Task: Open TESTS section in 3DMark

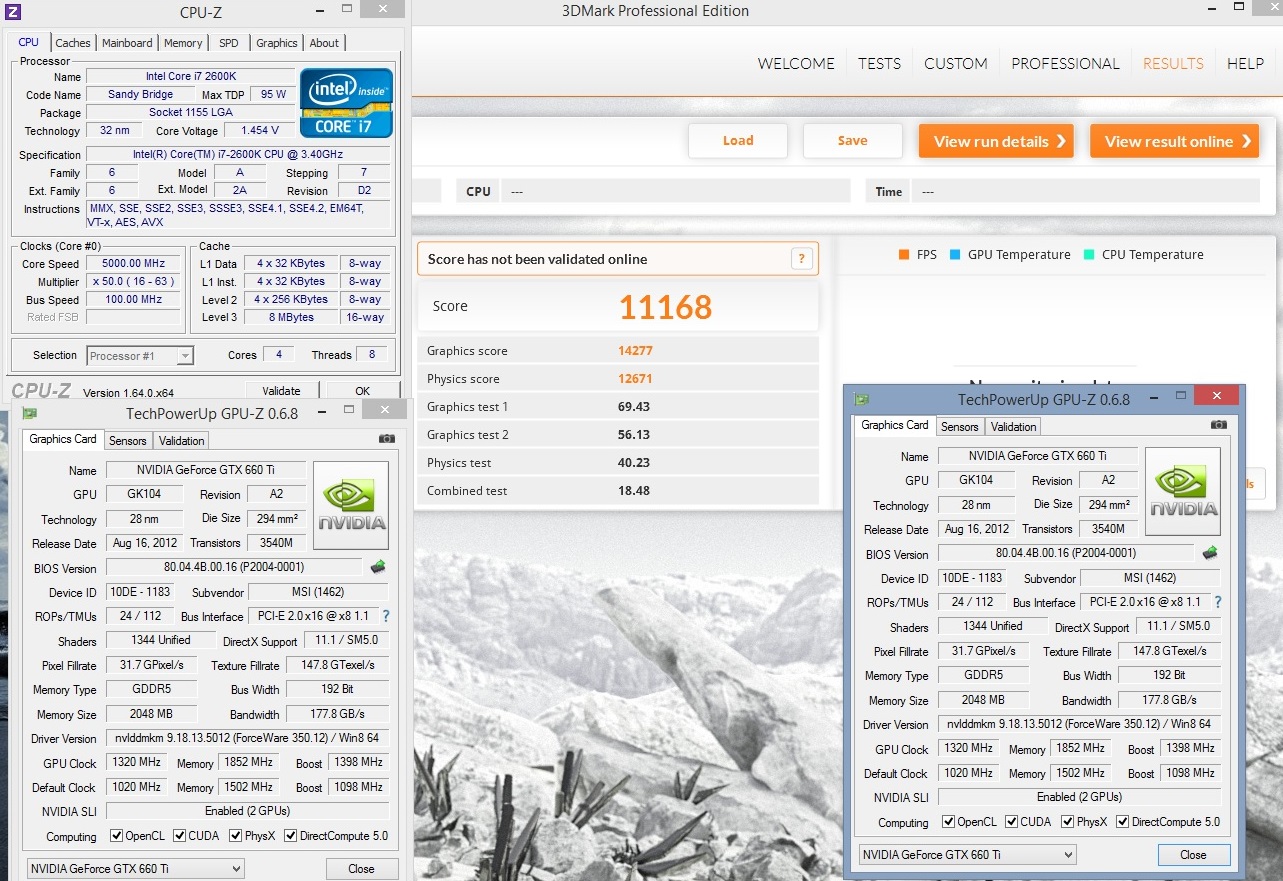Action: click(879, 63)
